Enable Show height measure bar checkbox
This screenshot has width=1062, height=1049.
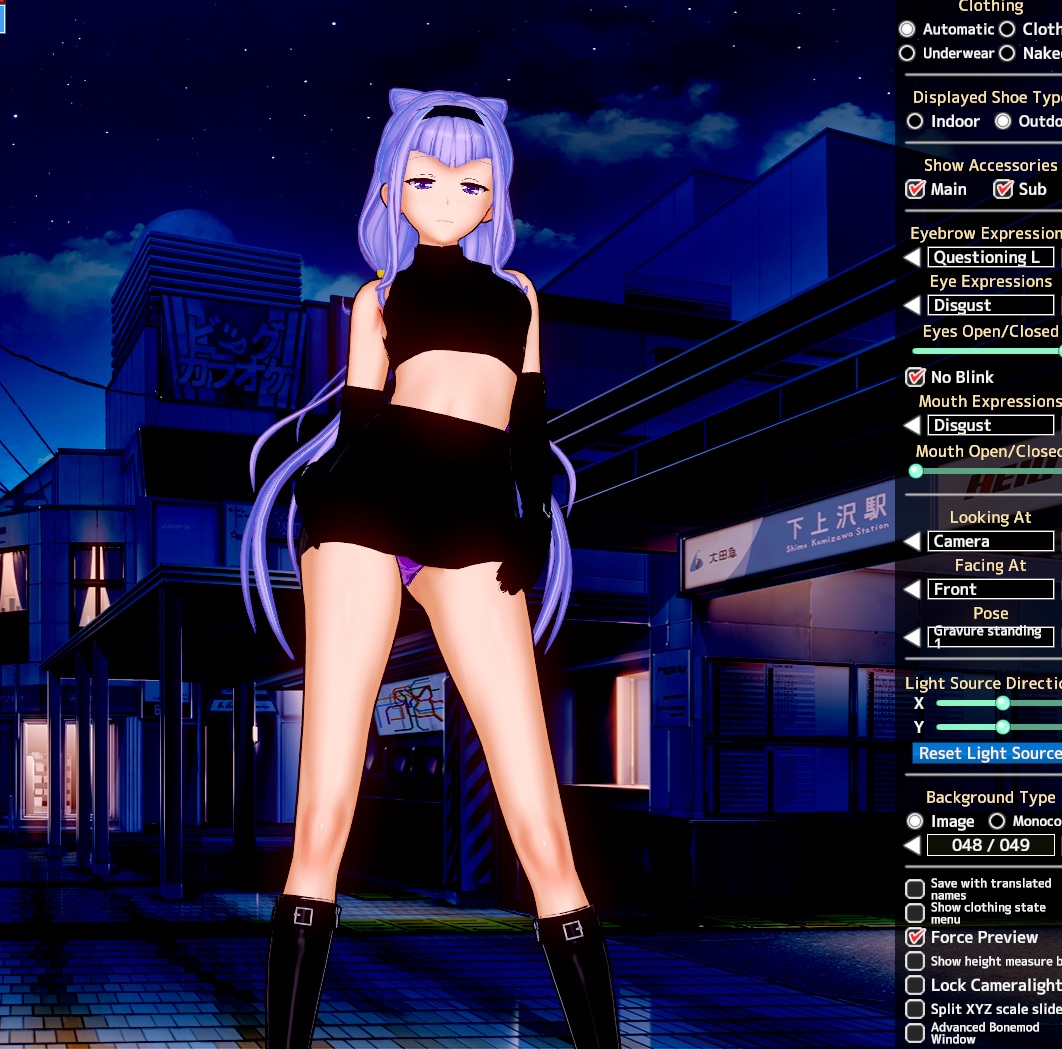point(915,961)
